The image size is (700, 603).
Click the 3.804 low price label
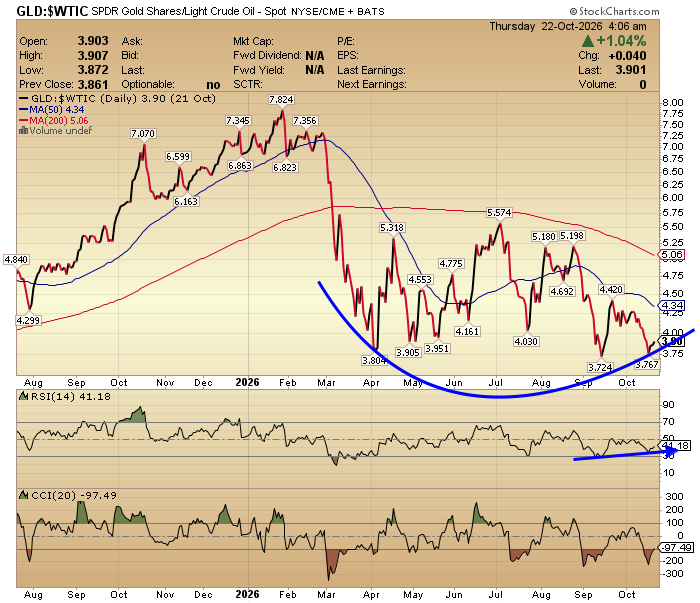pos(374,360)
